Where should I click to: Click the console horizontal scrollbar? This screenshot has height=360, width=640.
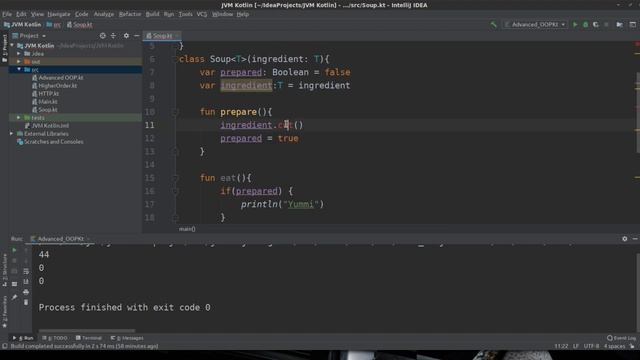87,330
